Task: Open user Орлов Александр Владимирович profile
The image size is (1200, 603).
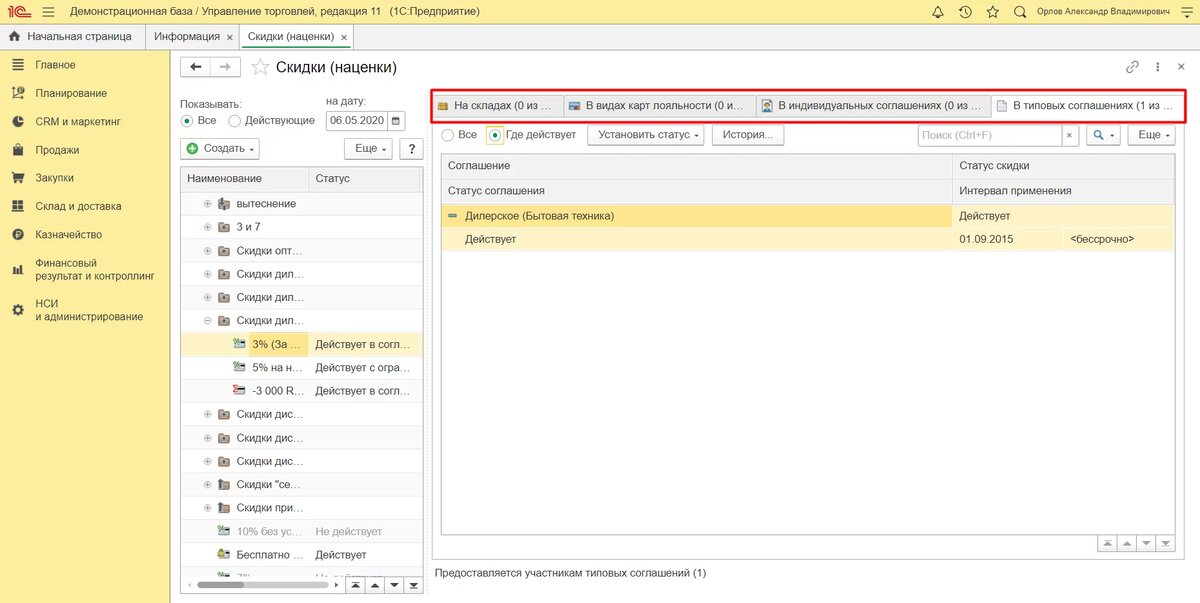Action: (1103, 12)
